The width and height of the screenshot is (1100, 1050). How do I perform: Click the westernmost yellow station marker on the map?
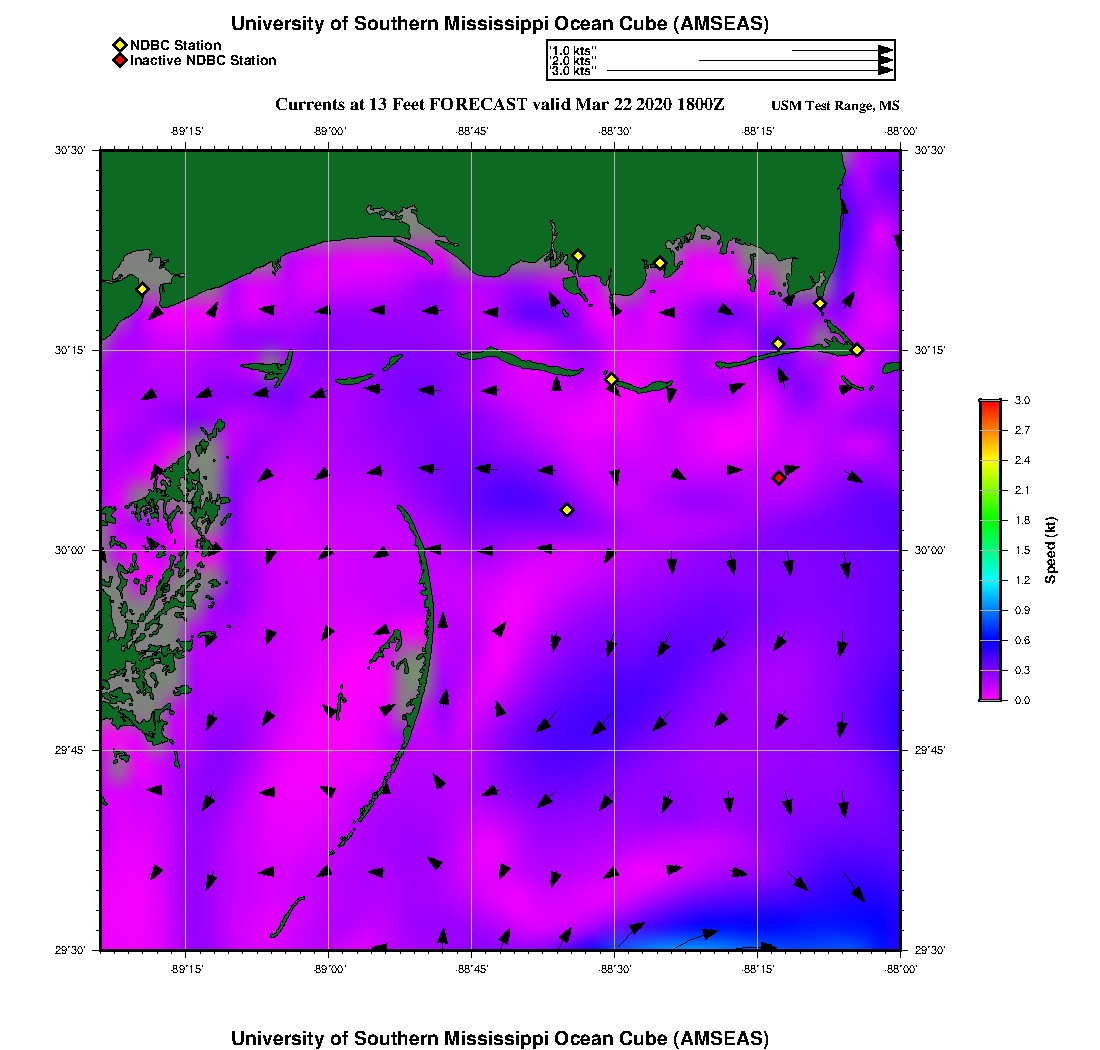(142, 289)
